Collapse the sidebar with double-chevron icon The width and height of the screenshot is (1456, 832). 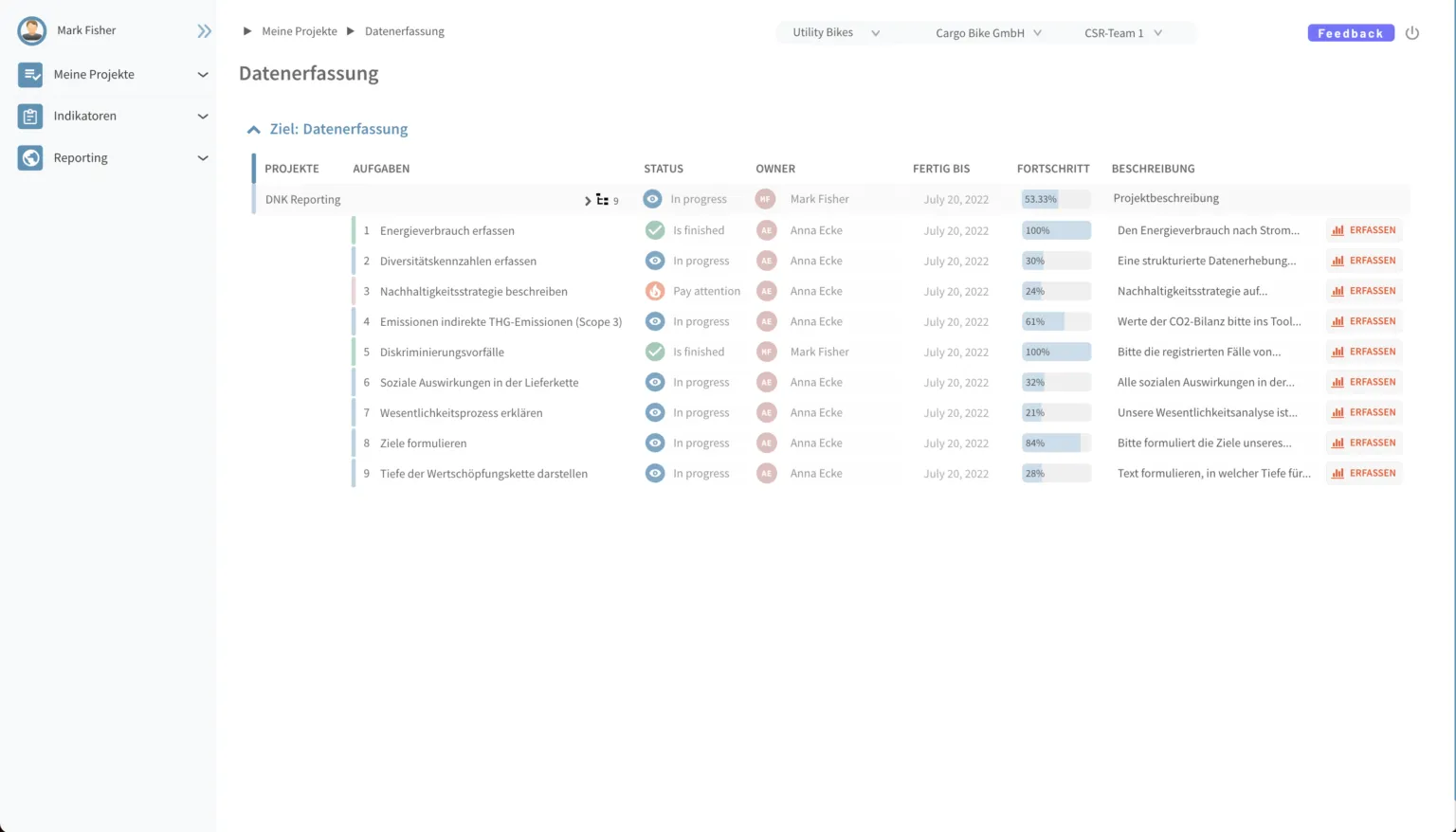point(204,31)
